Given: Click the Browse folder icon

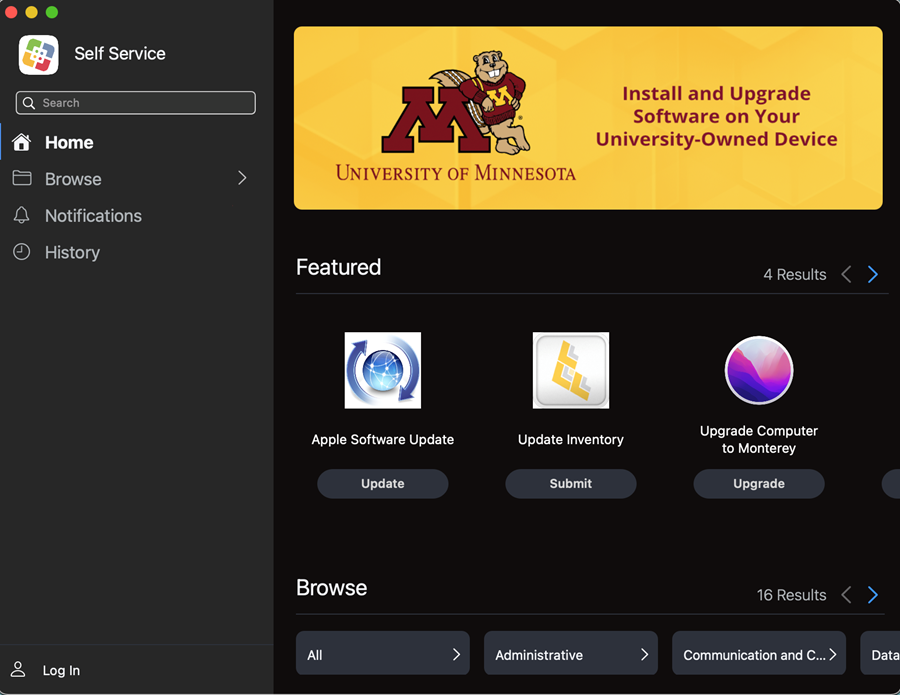Looking at the screenshot, I should click(22, 178).
